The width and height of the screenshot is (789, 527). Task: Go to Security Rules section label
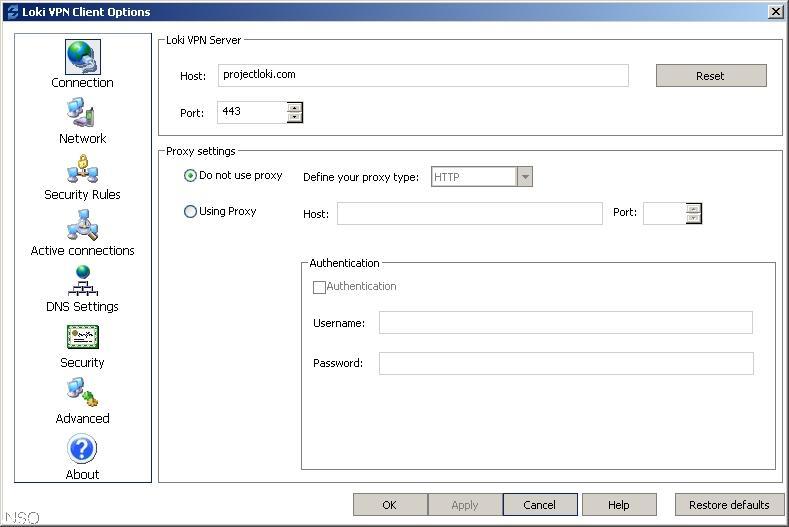pos(83,194)
